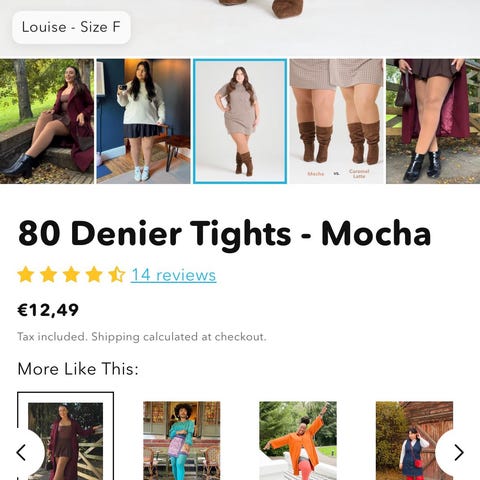Select the highlighted studio thumbnail with beige dress
This screenshot has width=480, height=480.
(240, 121)
